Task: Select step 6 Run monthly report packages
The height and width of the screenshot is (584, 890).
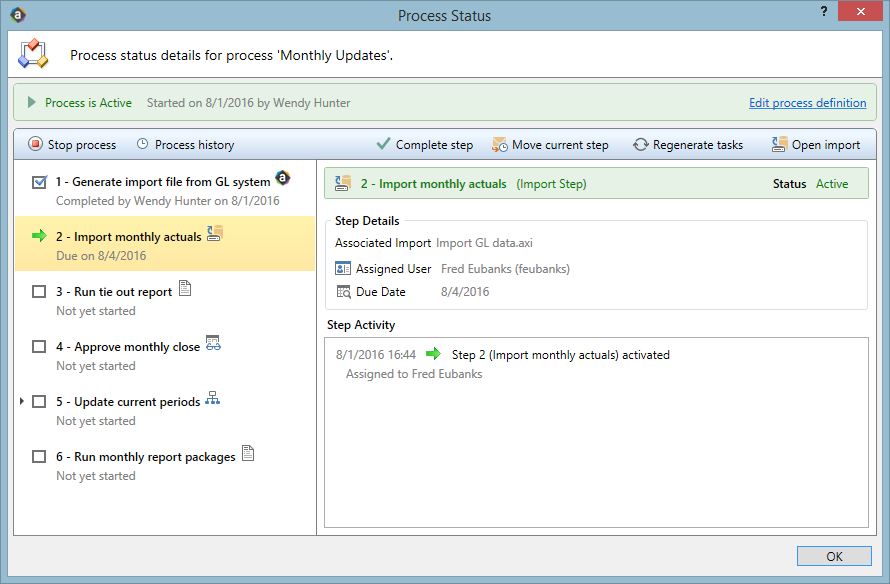Action: pos(165,466)
